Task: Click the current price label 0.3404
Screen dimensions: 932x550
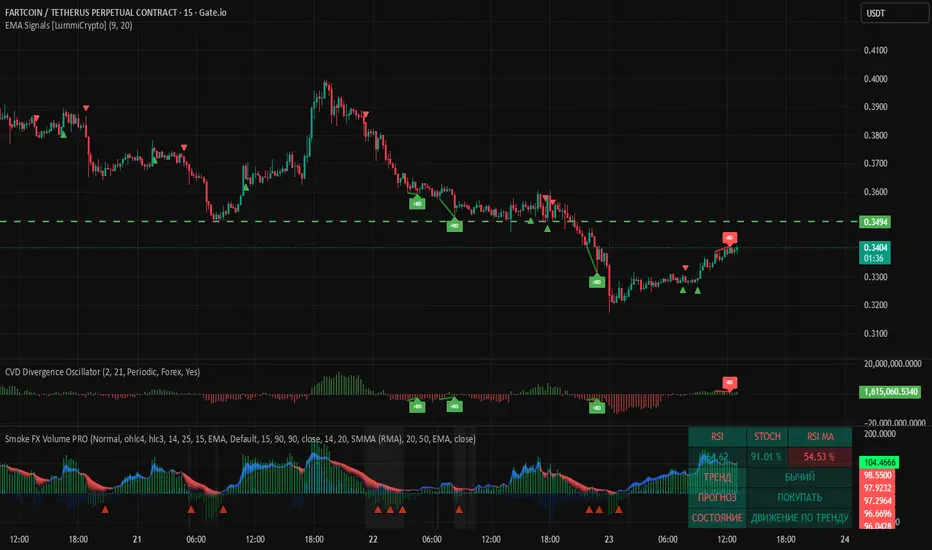Action: [x=875, y=247]
